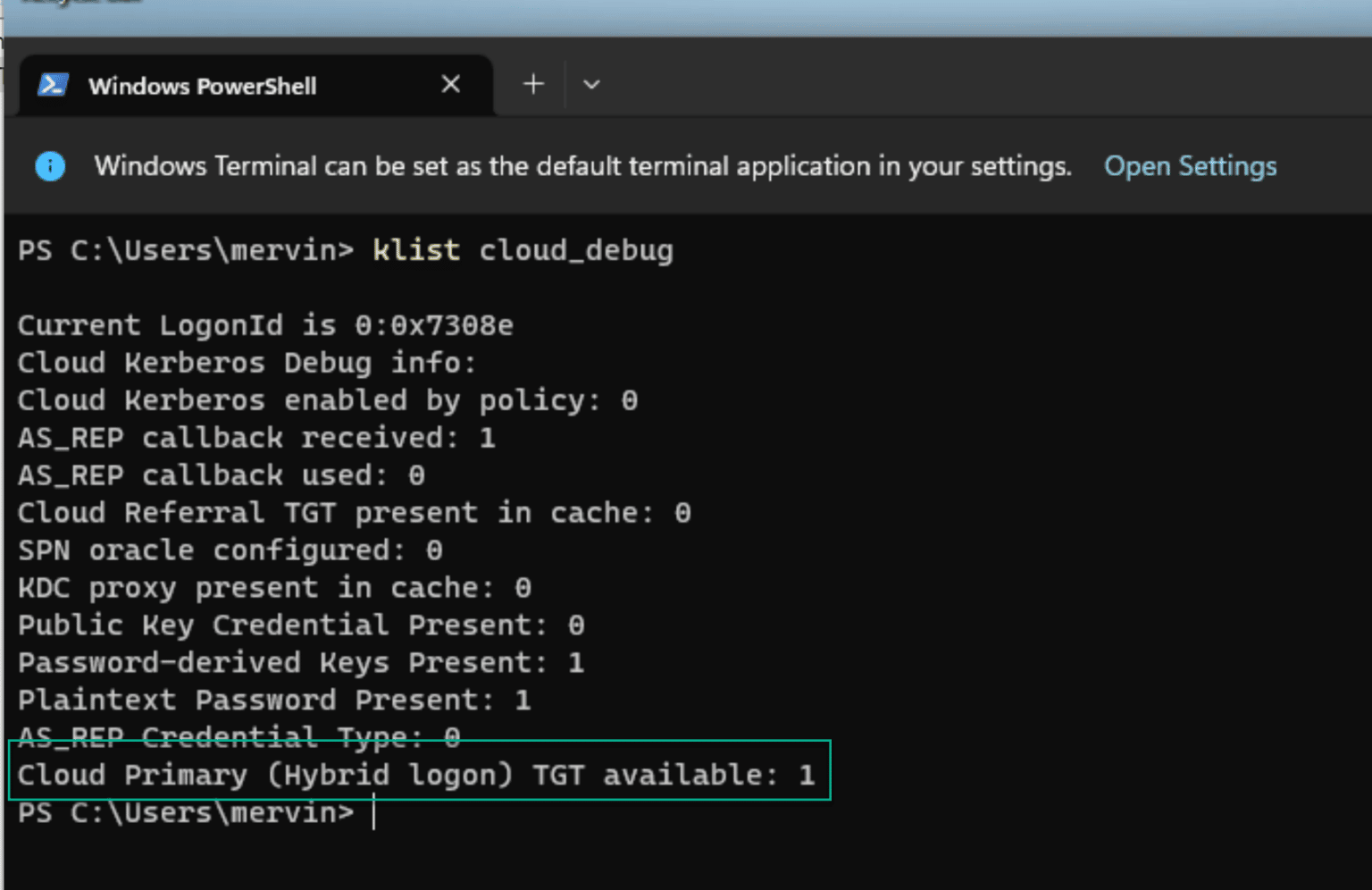Select the Windows PowerShell tab title text
The image size is (1372, 890).
point(202,85)
